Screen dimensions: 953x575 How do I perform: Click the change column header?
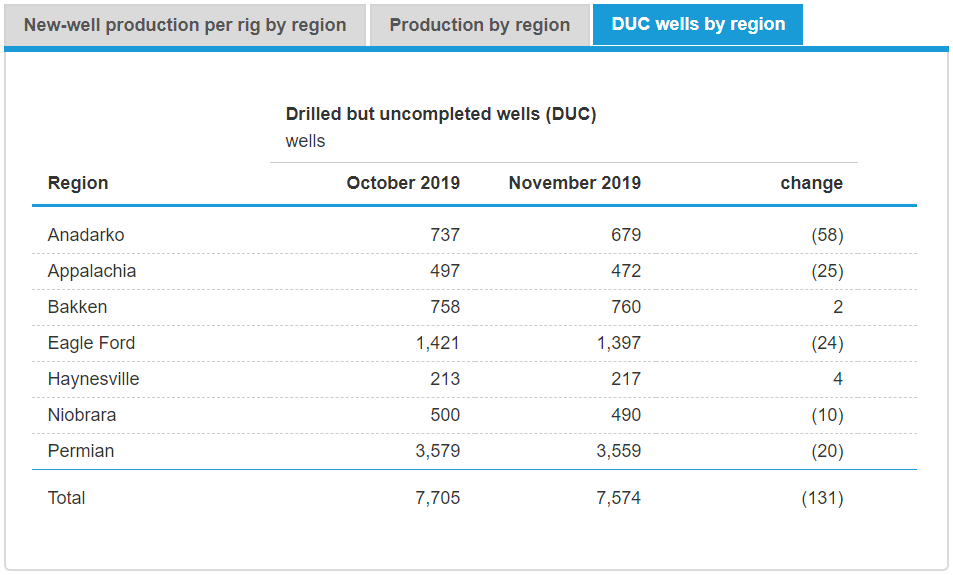pos(811,183)
